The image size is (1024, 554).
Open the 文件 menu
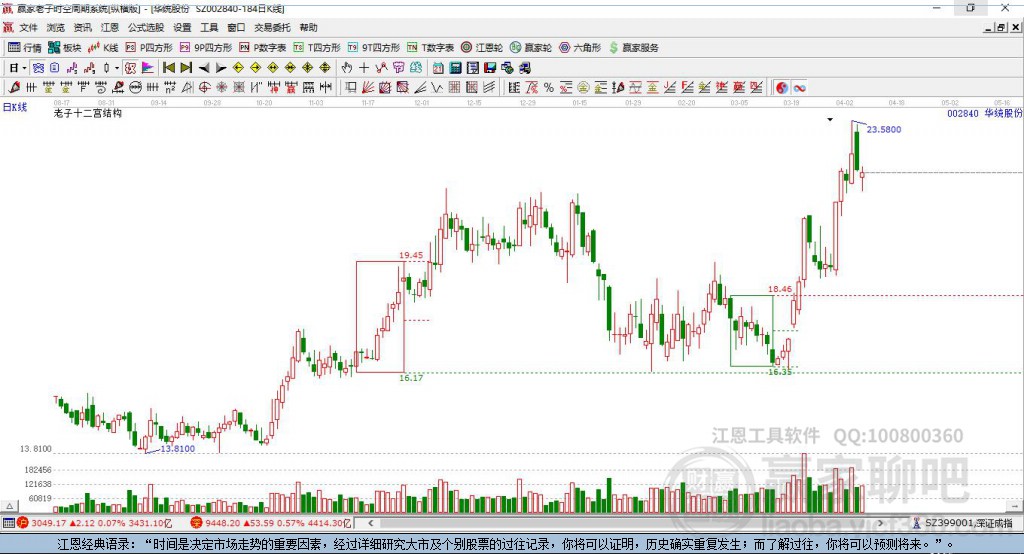tap(29, 27)
